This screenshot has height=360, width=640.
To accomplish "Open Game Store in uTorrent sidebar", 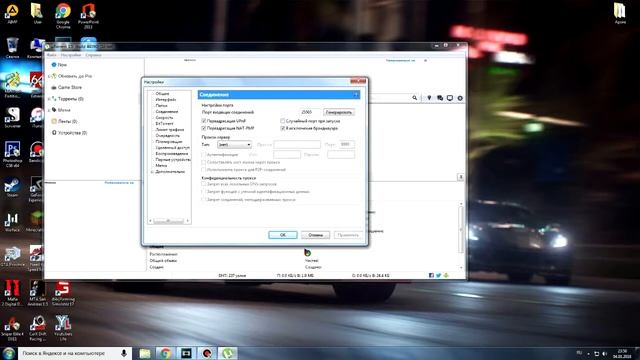I will tap(70, 87).
